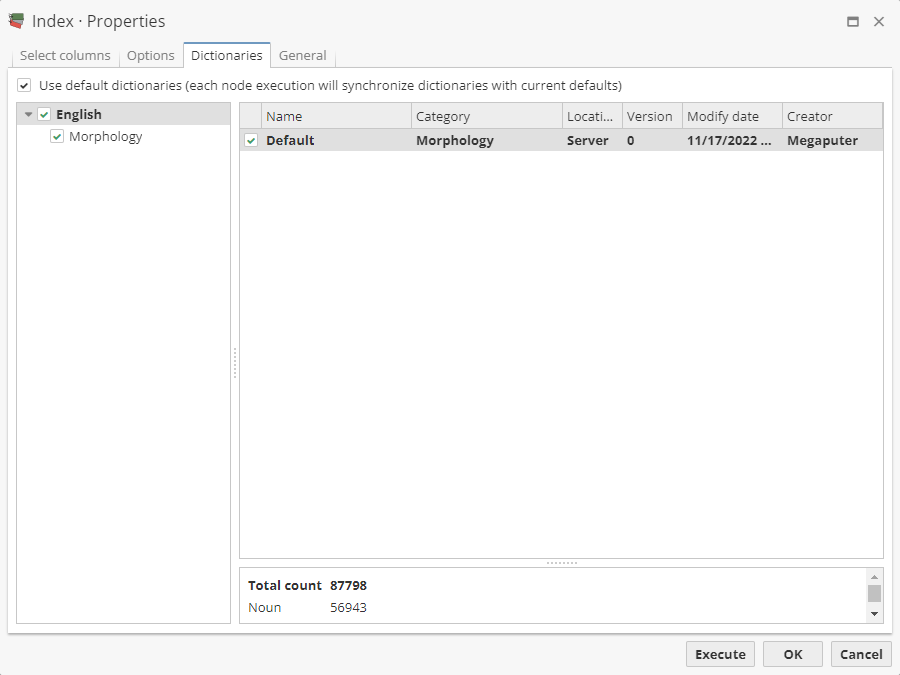Click the Creator column header
Screen dimensions: 900x675
click(807, 116)
